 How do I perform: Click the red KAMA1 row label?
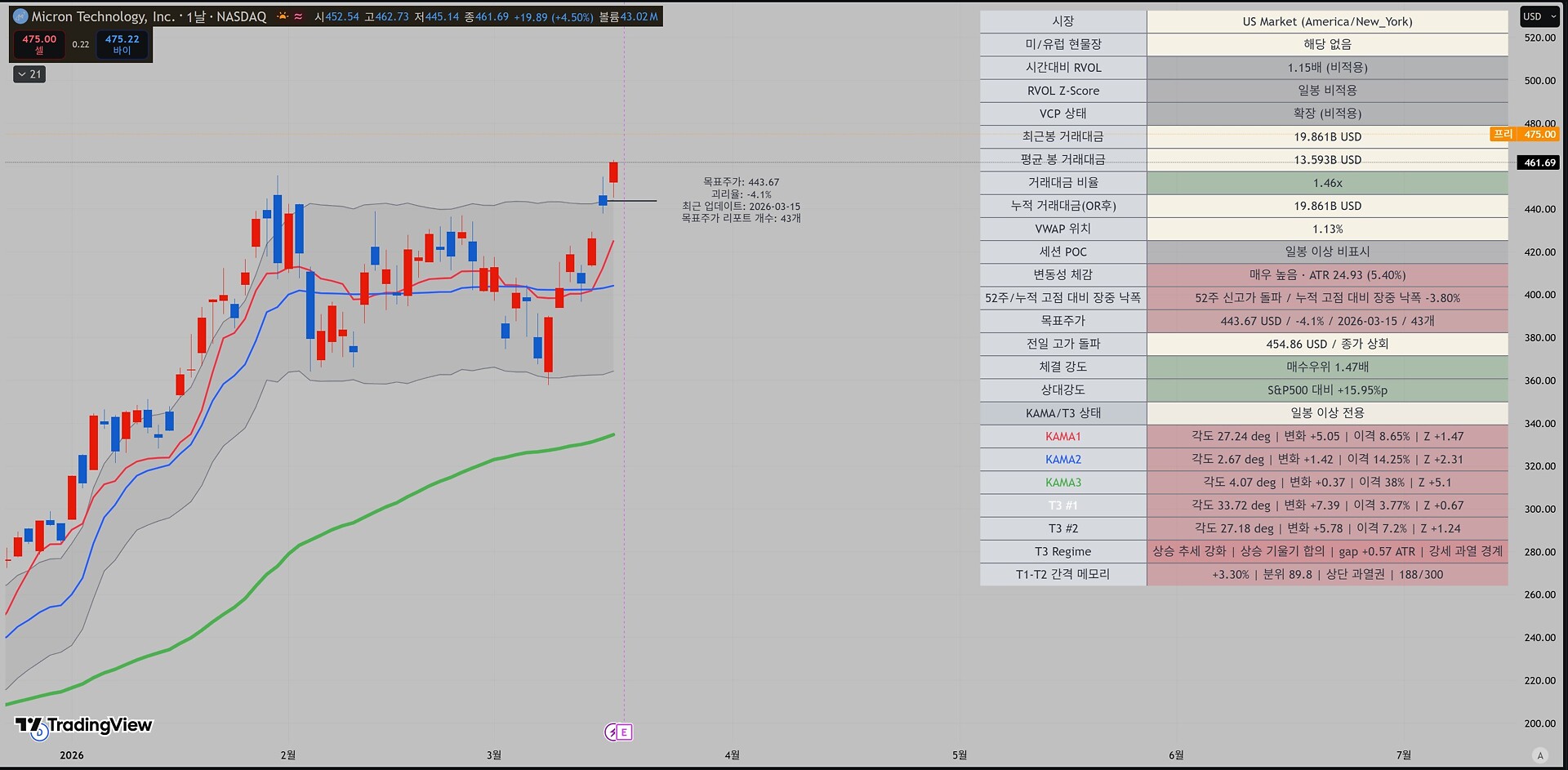point(1063,436)
